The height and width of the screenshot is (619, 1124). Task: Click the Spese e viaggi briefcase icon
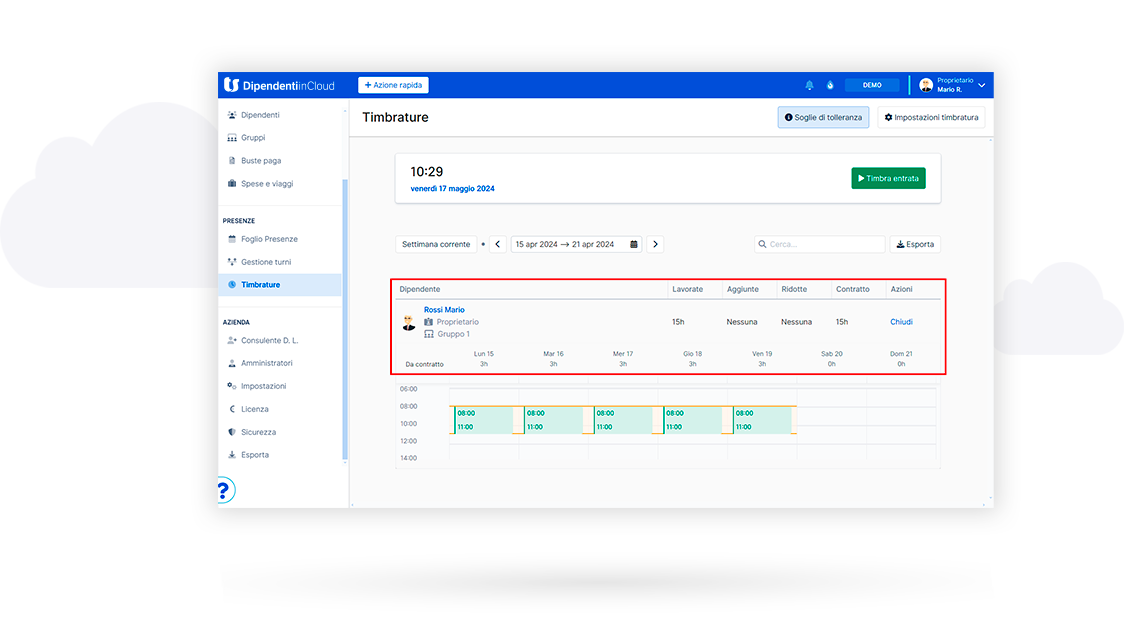[x=232, y=183]
